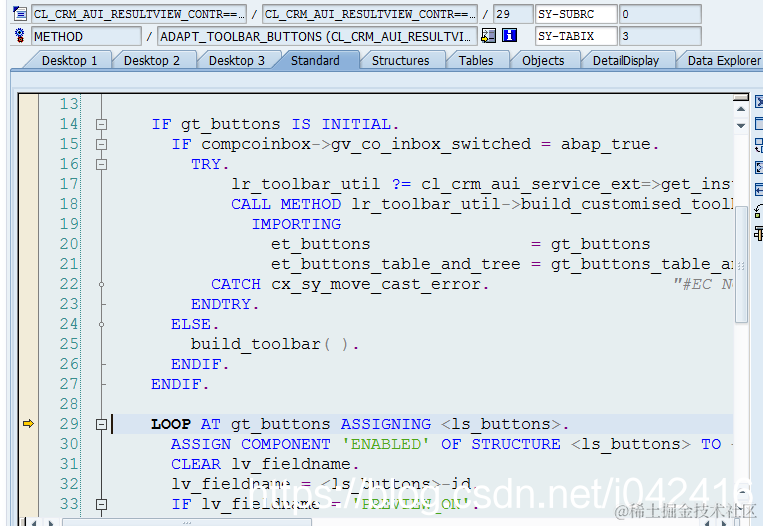Collapse the inner IF block at line 15
This screenshot has width=763, height=526.
[101, 145]
